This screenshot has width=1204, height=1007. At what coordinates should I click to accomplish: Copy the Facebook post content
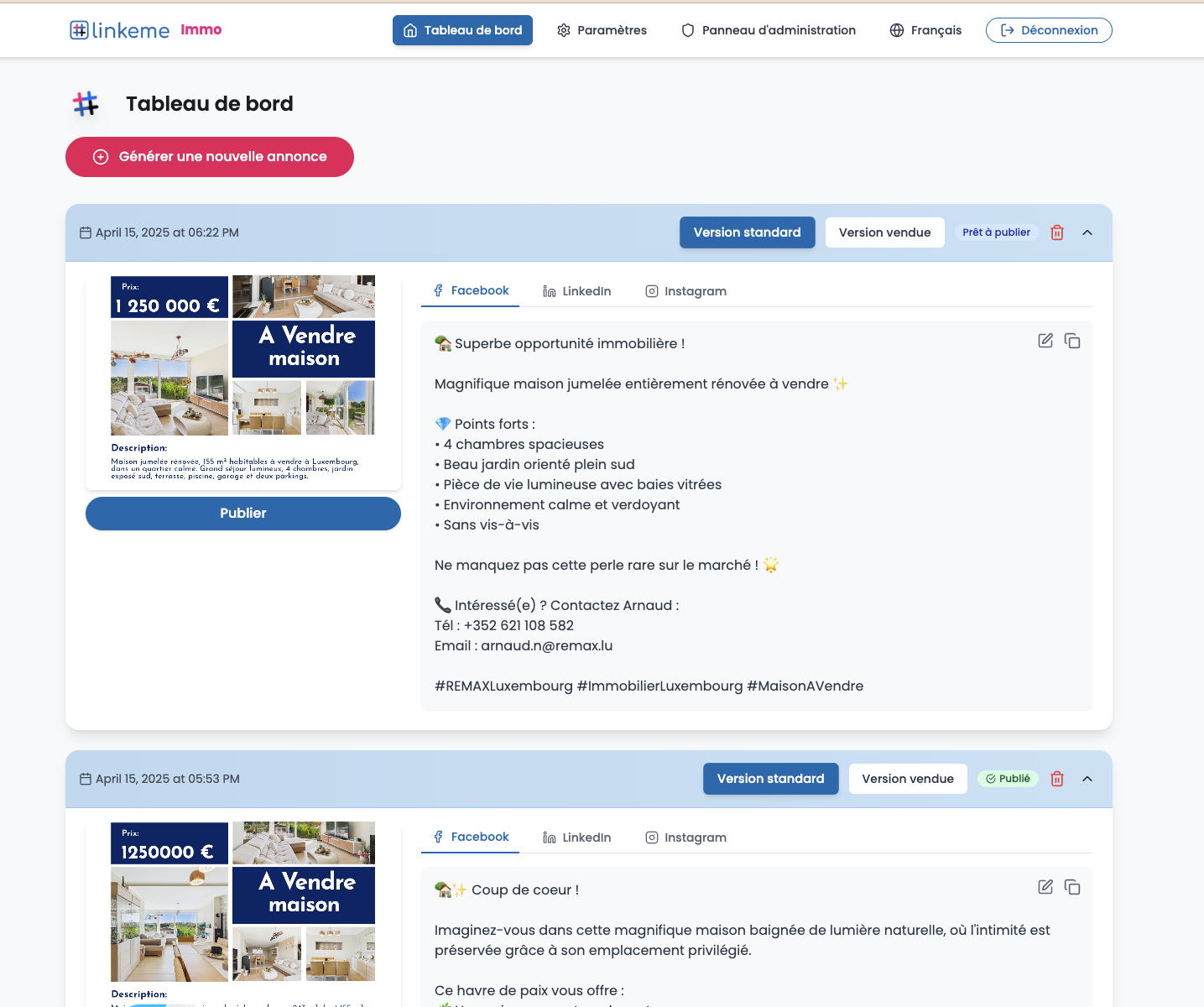1072,341
